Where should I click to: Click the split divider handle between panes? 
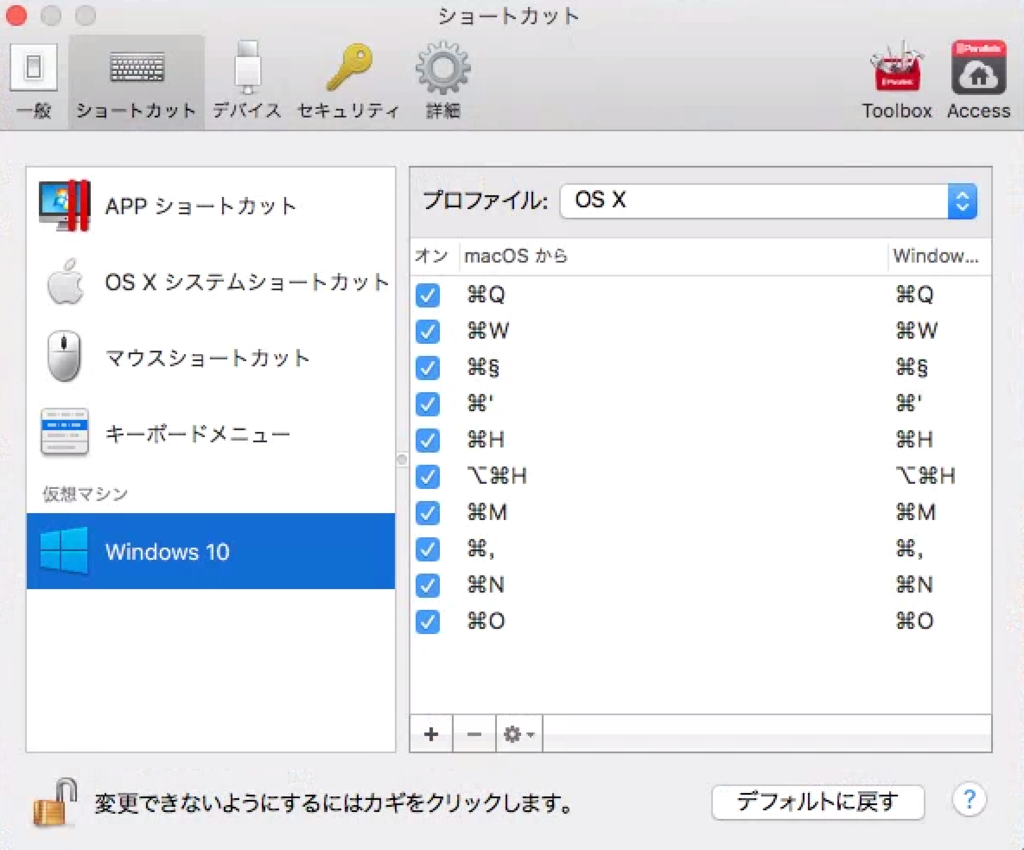402,460
